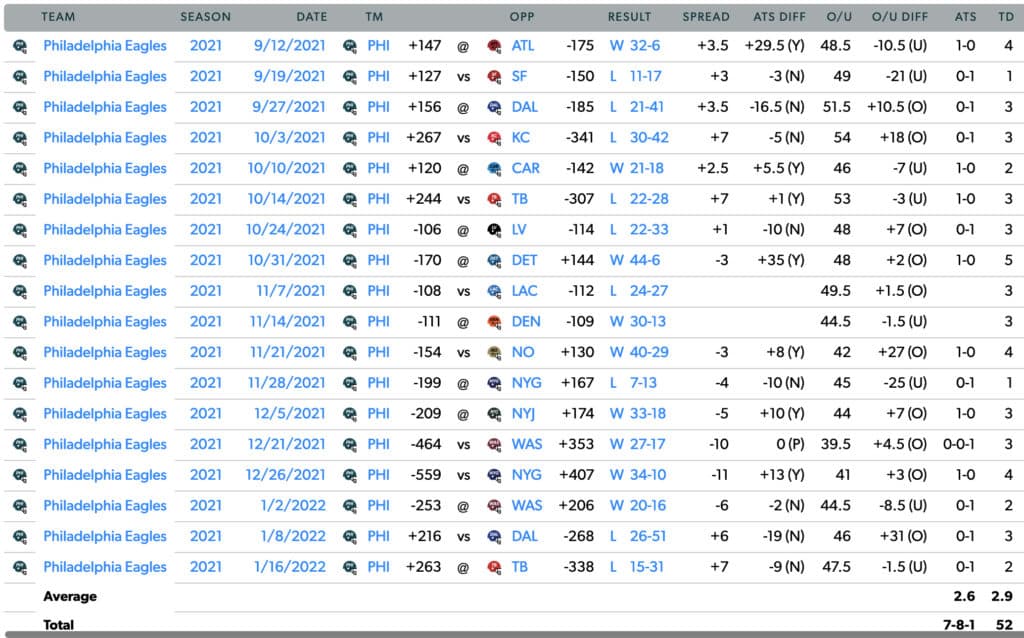Click the Cowboys logo in the 9/27/2021 row
Image resolution: width=1024 pixels, height=638 pixels.
(494, 107)
